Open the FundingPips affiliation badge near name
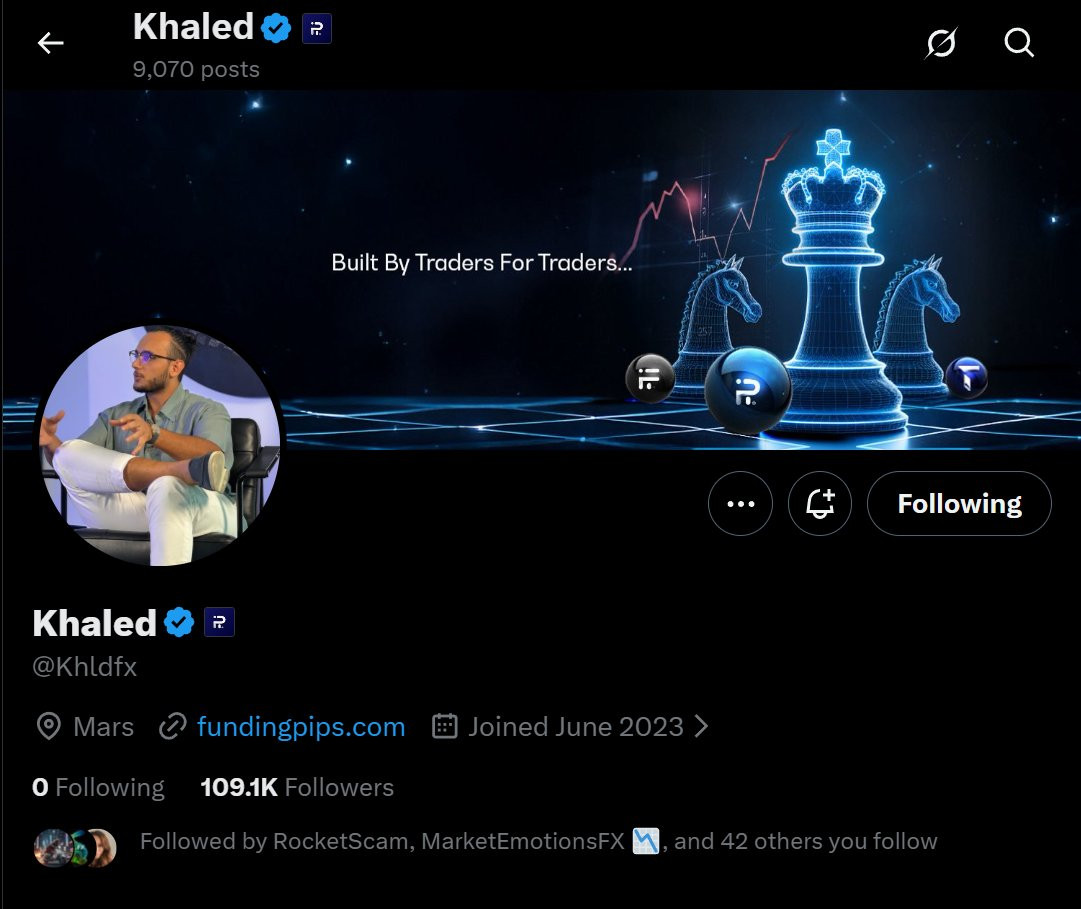This screenshot has height=909, width=1081. pos(219,622)
